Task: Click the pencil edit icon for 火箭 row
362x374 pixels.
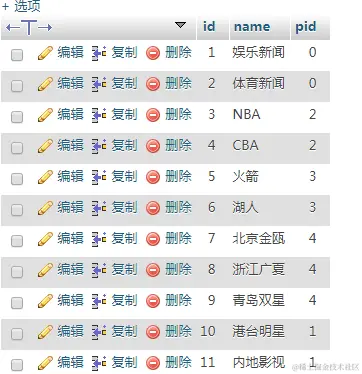Action: (45, 177)
